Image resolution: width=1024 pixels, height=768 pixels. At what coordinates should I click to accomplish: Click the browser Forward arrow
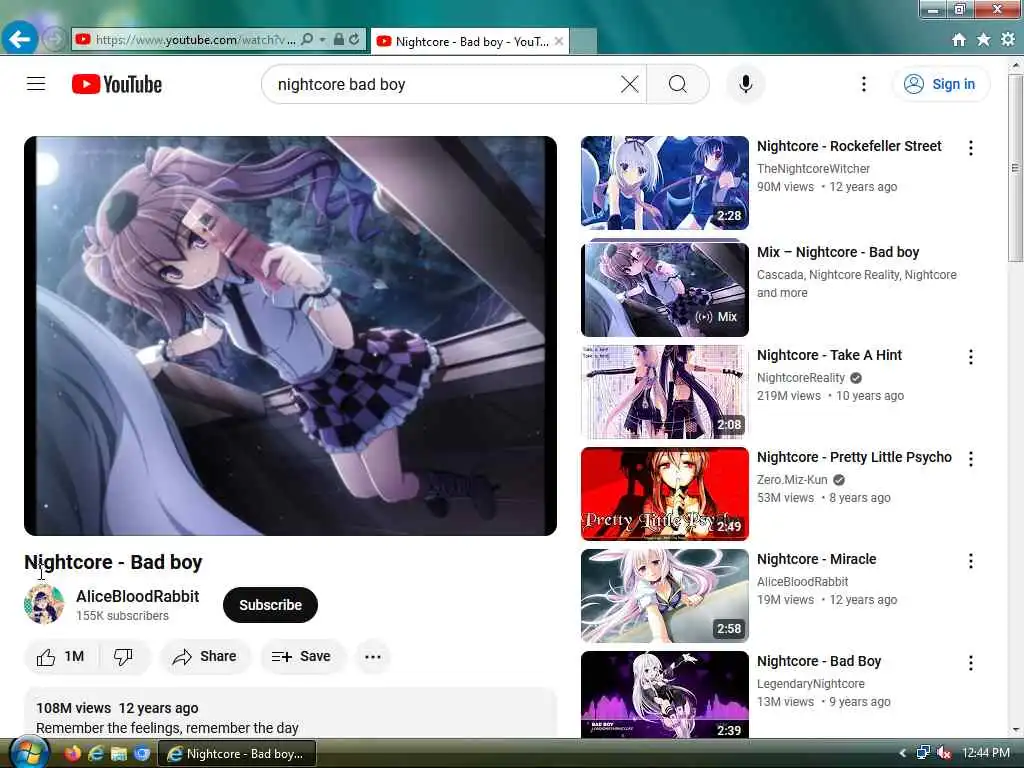(54, 39)
